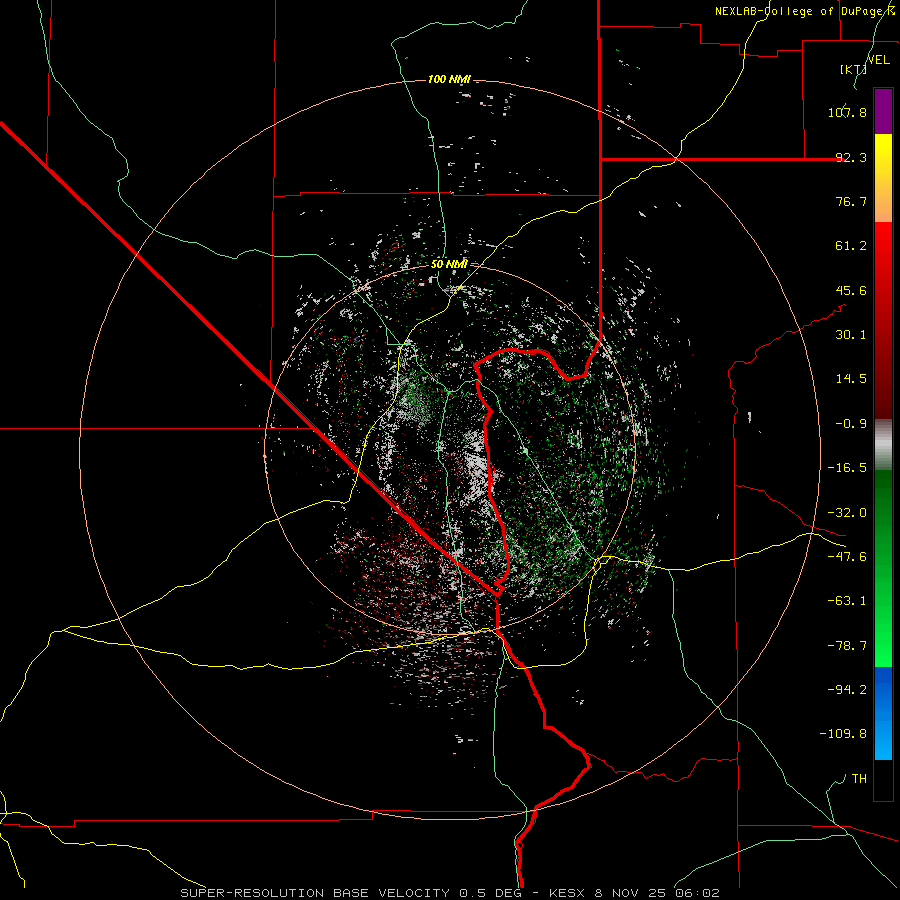The height and width of the screenshot is (900, 900).
Task: Select the TH legend label
Action: tap(859, 779)
